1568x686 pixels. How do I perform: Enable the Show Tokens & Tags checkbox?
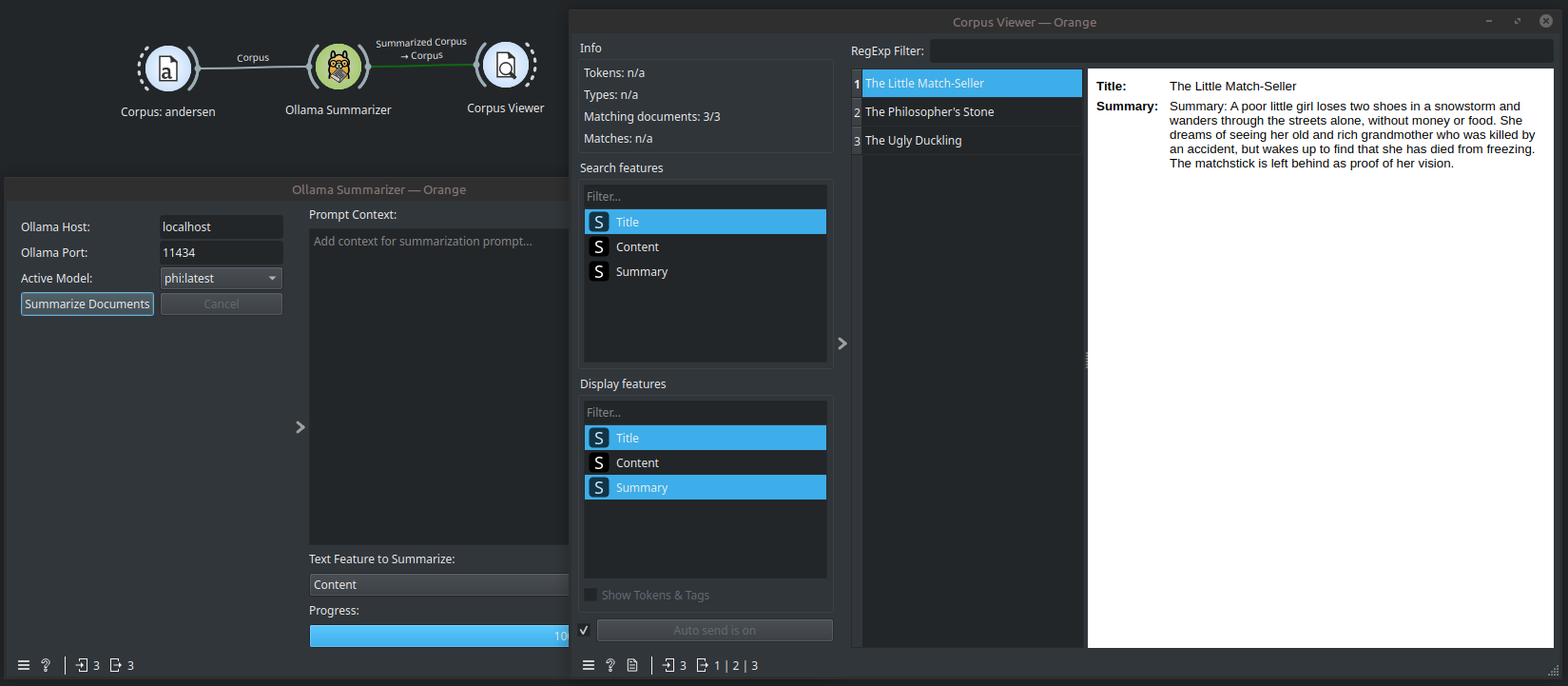point(590,595)
